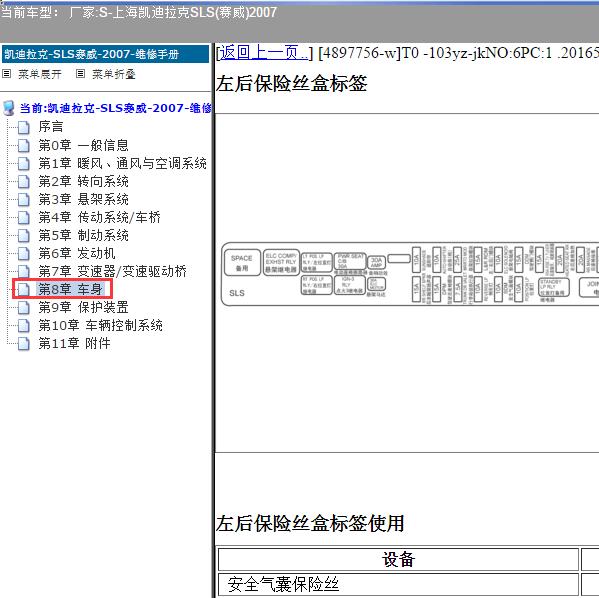Click the page icon next to 第10章

click(x=24, y=326)
